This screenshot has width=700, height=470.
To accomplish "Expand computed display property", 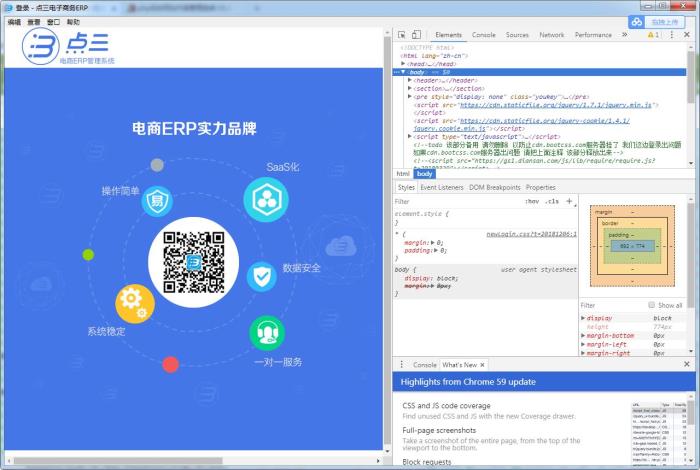I will click(583, 318).
